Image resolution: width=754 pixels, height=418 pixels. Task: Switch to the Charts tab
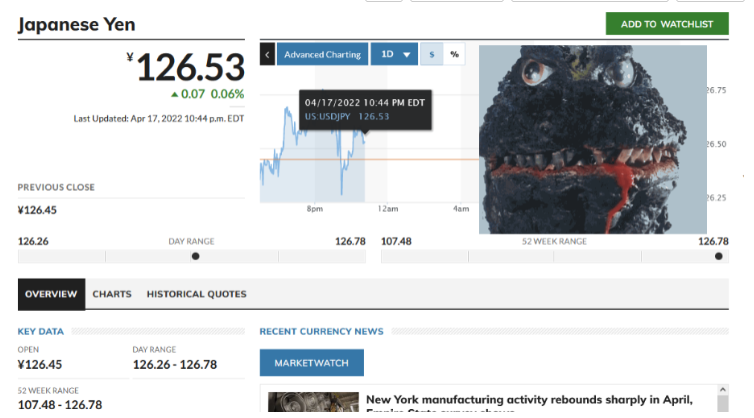click(112, 294)
